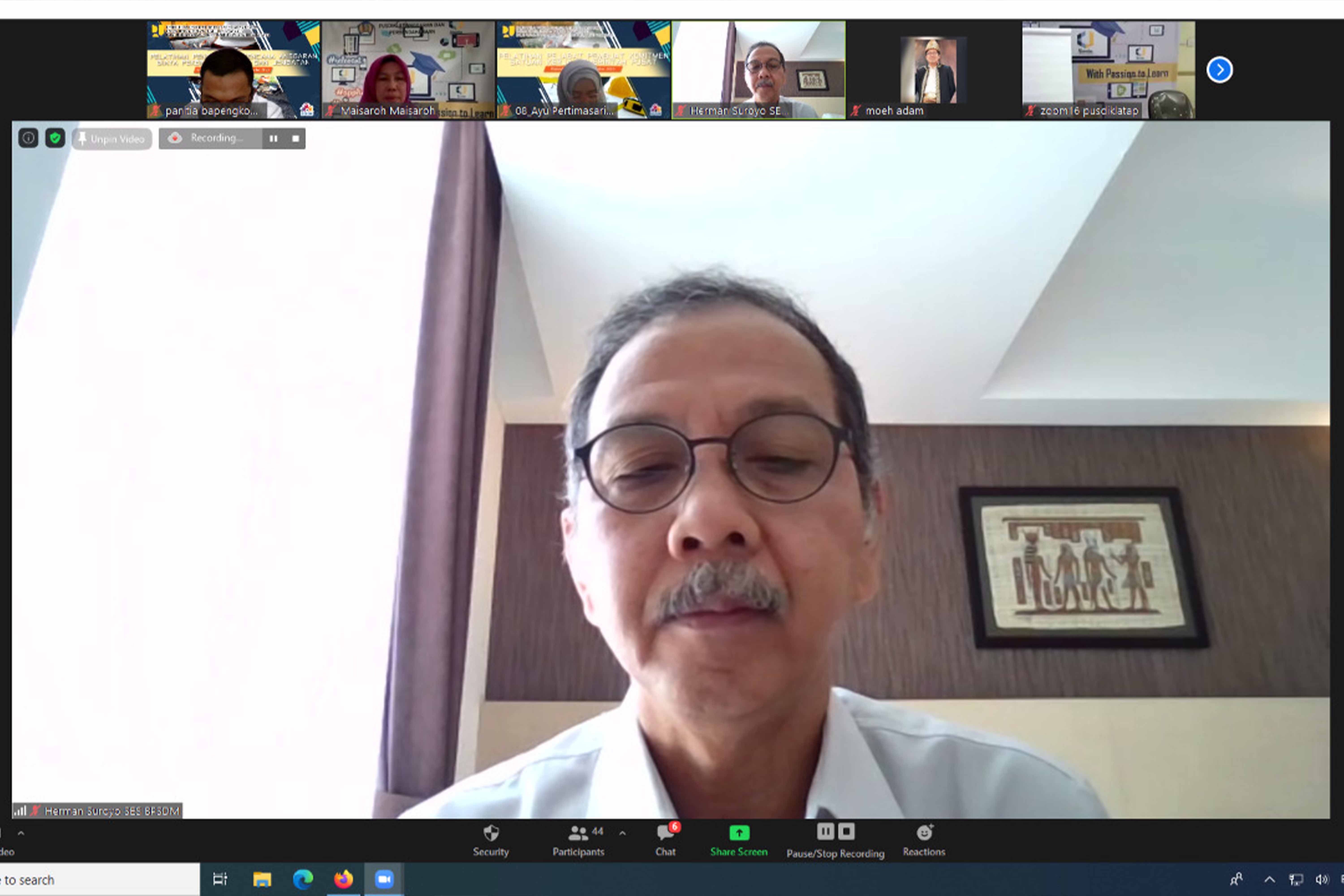Open Task View on taskbar
1344x896 pixels.
(220, 879)
